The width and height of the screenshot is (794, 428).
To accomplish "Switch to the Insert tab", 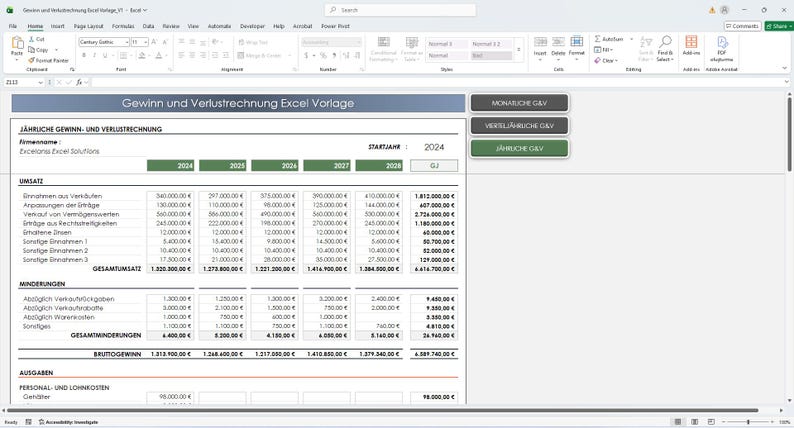I will [x=57, y=26].
